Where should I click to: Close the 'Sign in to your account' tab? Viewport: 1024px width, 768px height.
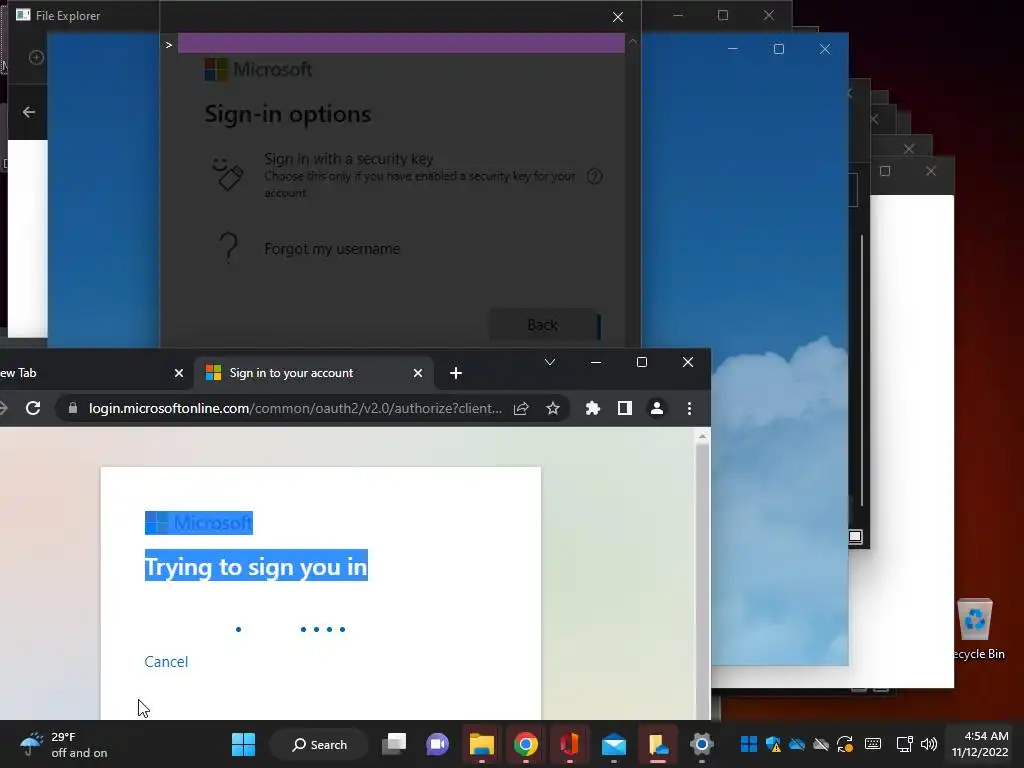pos(418,373)
